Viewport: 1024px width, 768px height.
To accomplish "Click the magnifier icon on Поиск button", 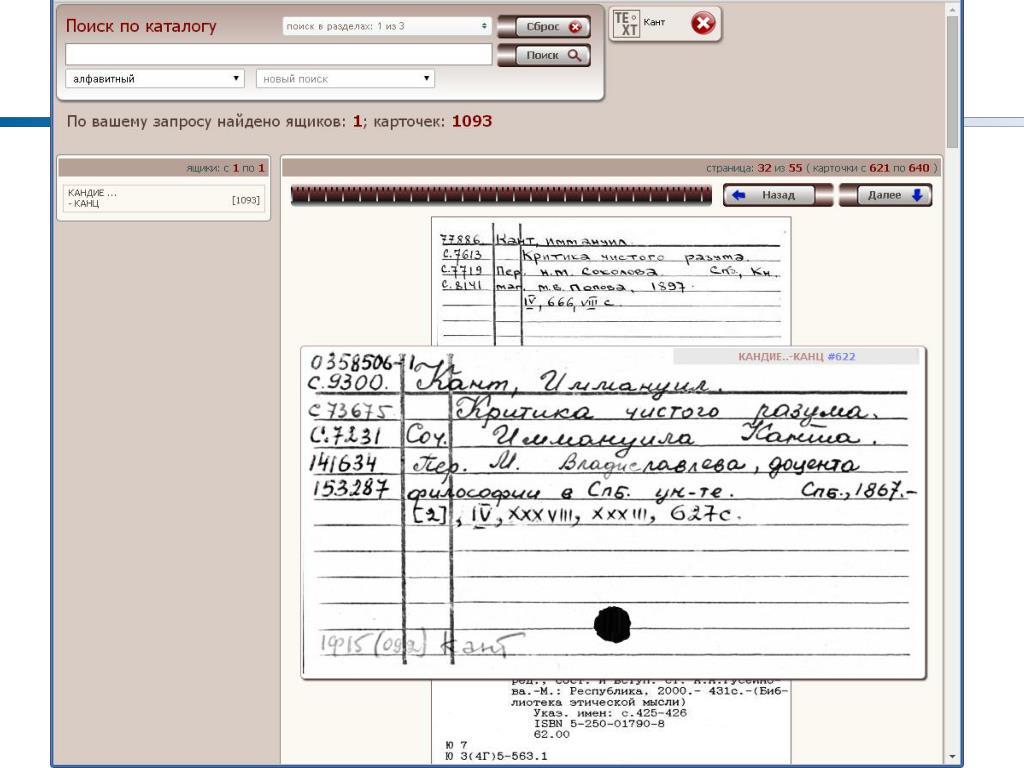I will 574,56.
